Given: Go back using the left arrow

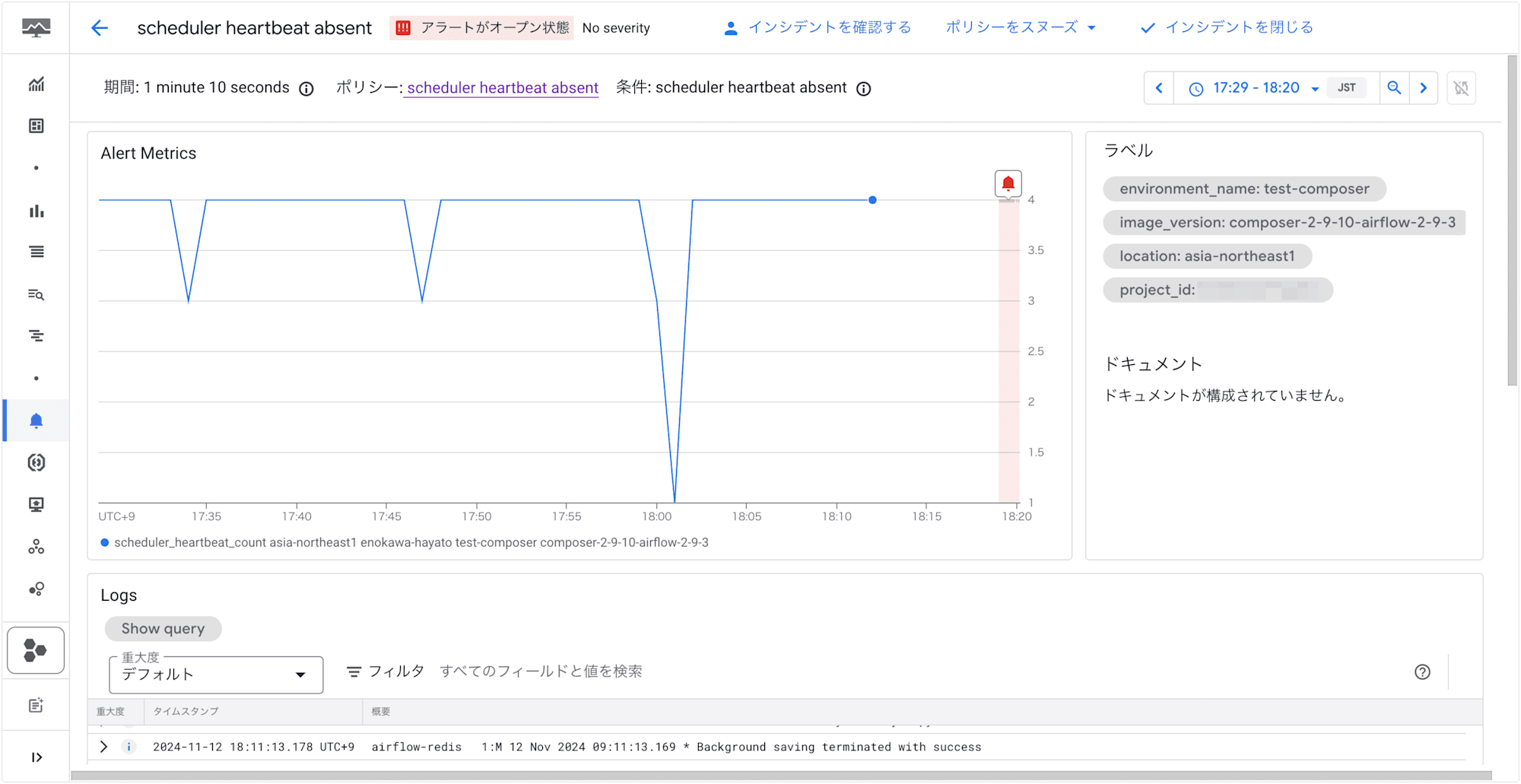Looking at the screenshot, I should 100,28.
